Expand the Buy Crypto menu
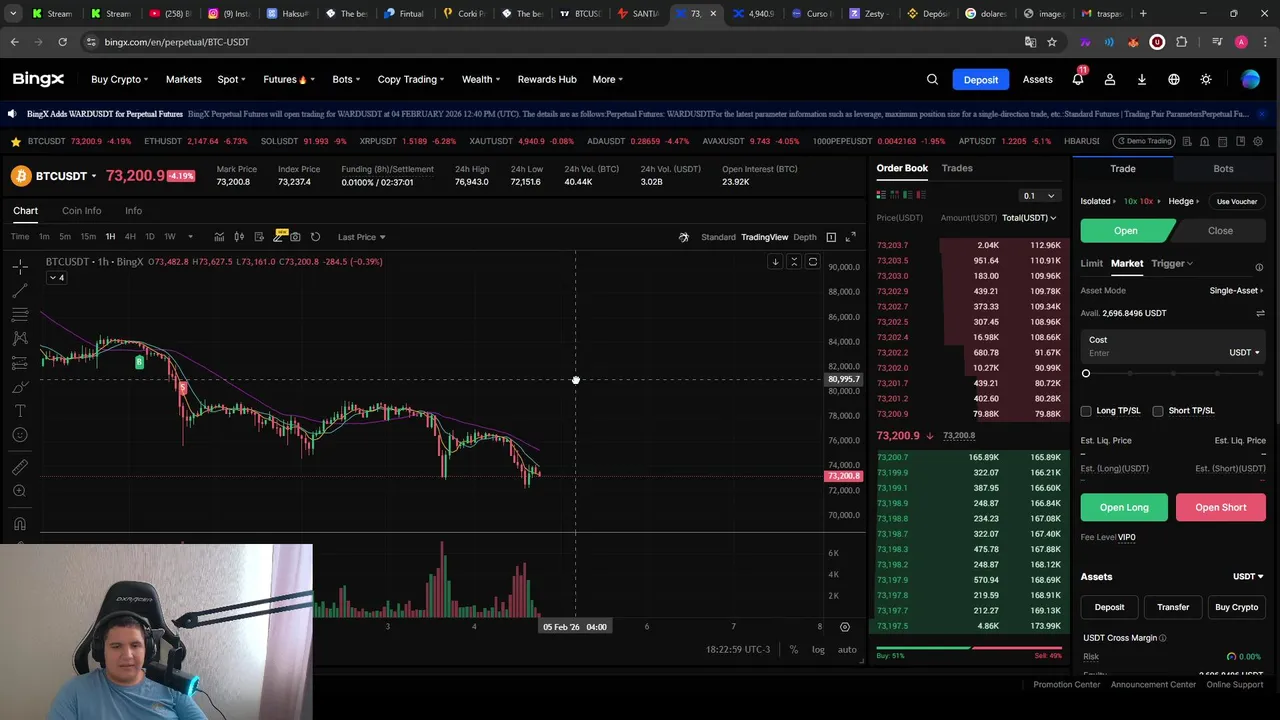Screen dimensions: 1280x720 click(119, 79)
